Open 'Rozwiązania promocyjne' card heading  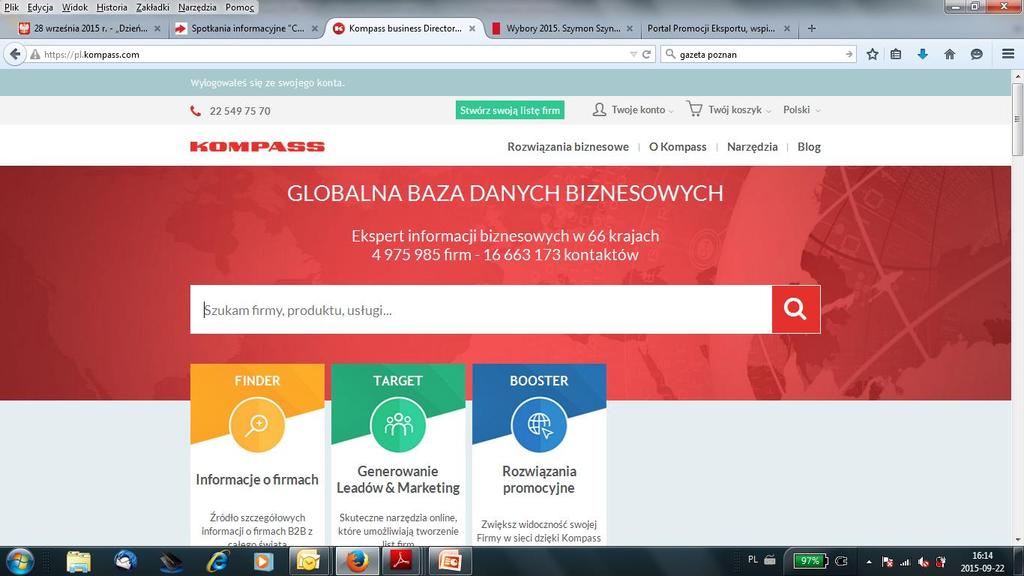point(539,479)
